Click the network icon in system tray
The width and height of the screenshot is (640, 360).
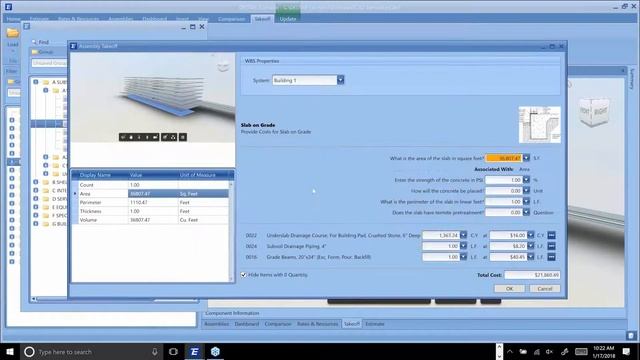[x=537, y=351]
